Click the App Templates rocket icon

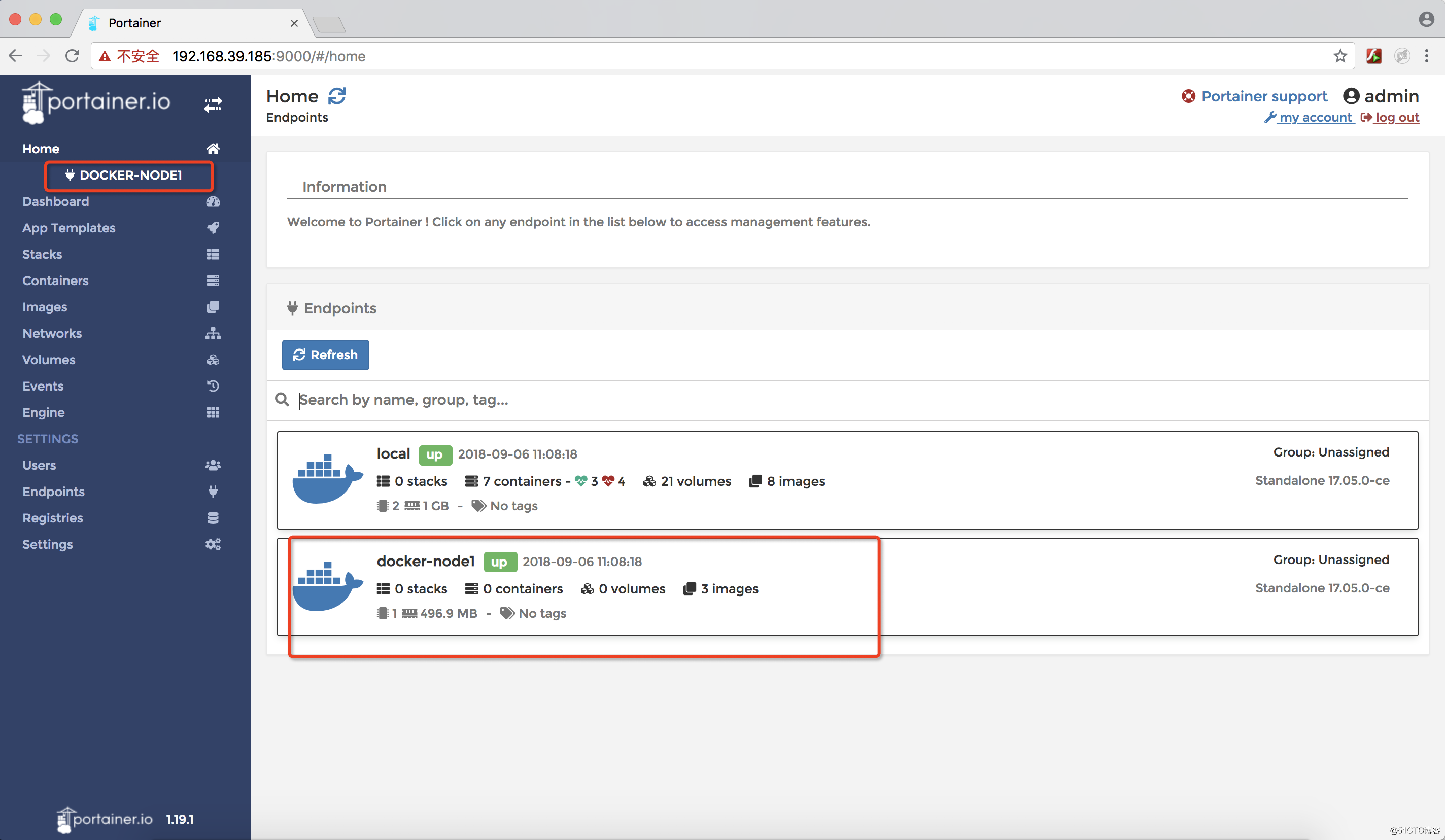tap(213, 228)
